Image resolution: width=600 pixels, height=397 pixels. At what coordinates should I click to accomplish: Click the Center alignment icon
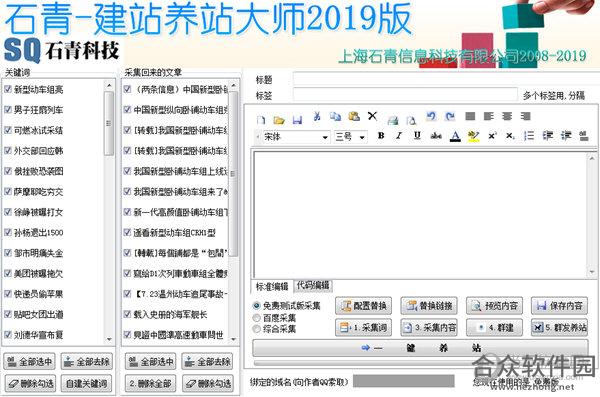point(507,116)
